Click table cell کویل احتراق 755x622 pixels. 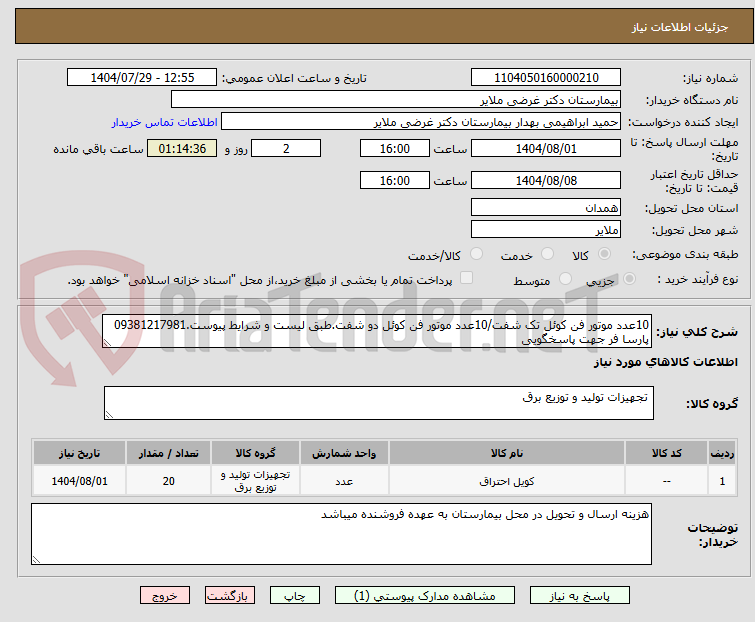coord(507,481)
